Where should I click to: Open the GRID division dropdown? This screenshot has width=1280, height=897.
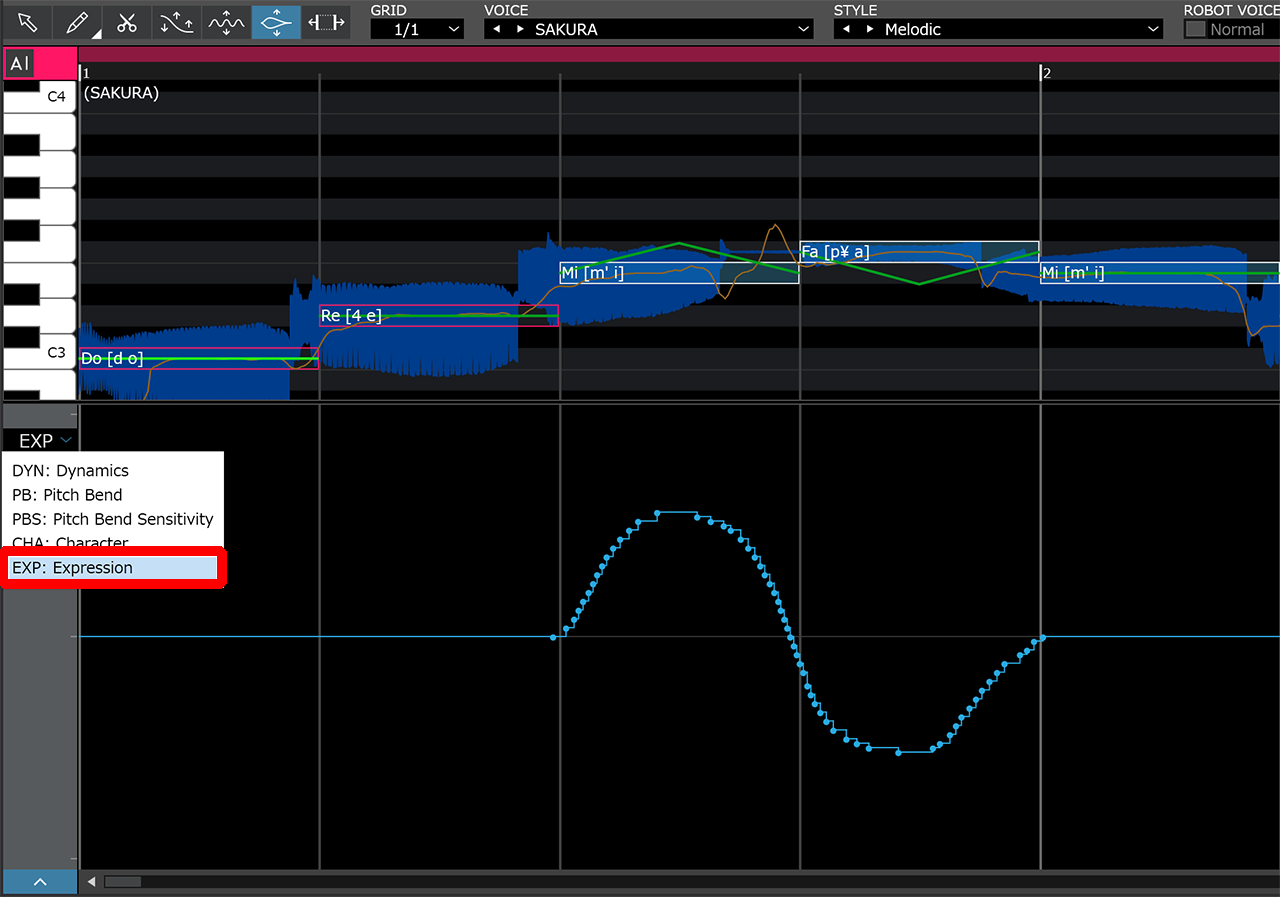(417, 29)
